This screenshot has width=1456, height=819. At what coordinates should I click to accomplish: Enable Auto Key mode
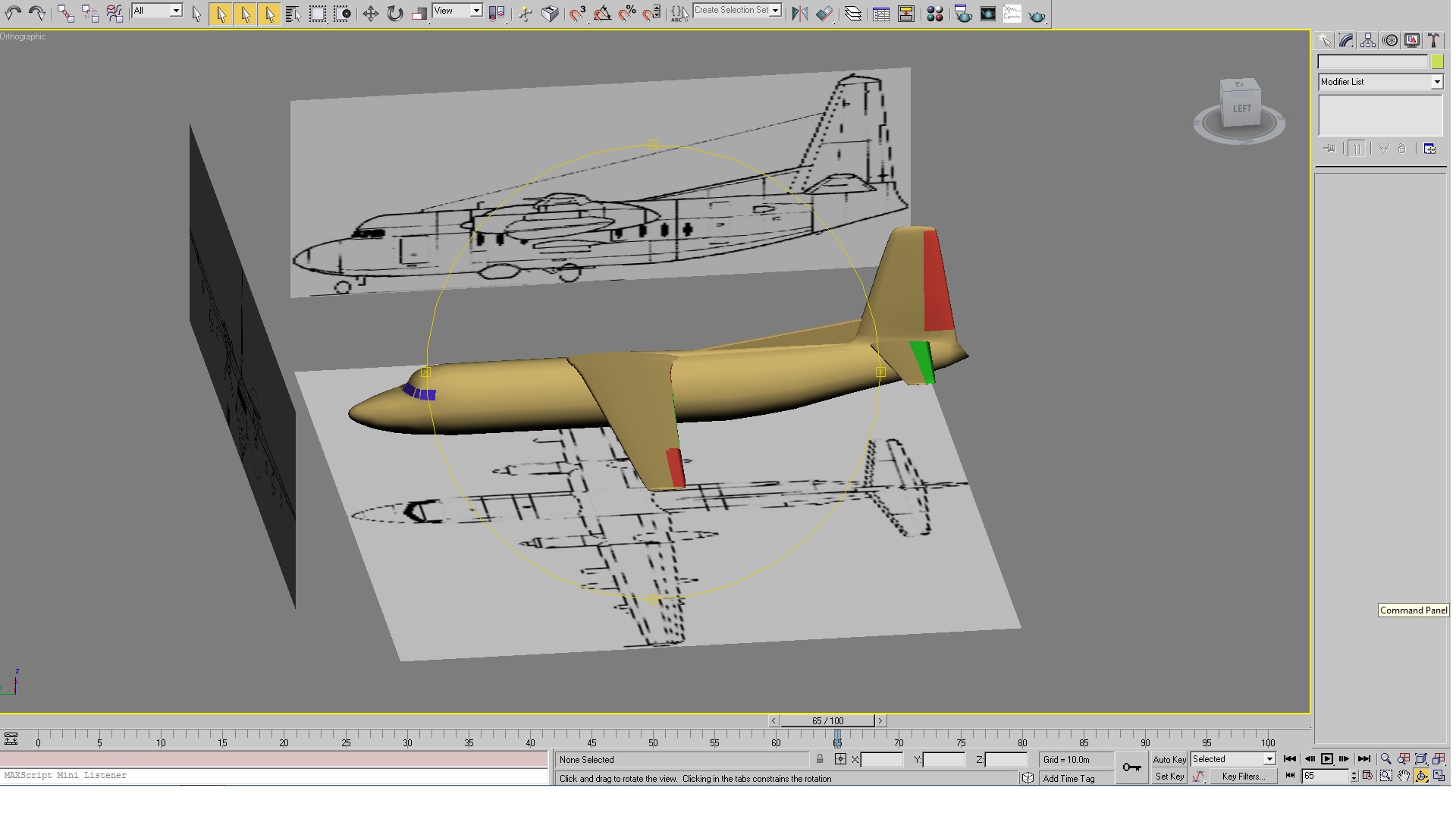point(1169,759)
